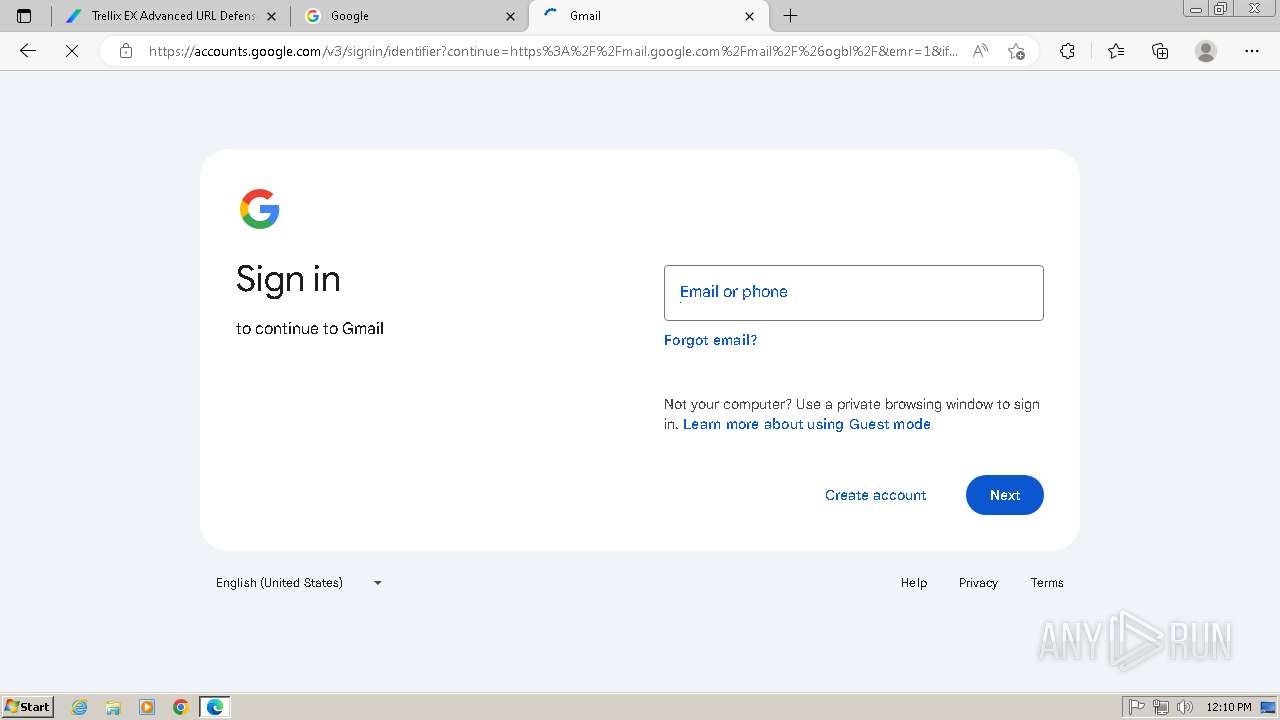The width and height of the screenshot is (1280, 720).
Task: Open Settings and more menu
Action: (1252, 51)
